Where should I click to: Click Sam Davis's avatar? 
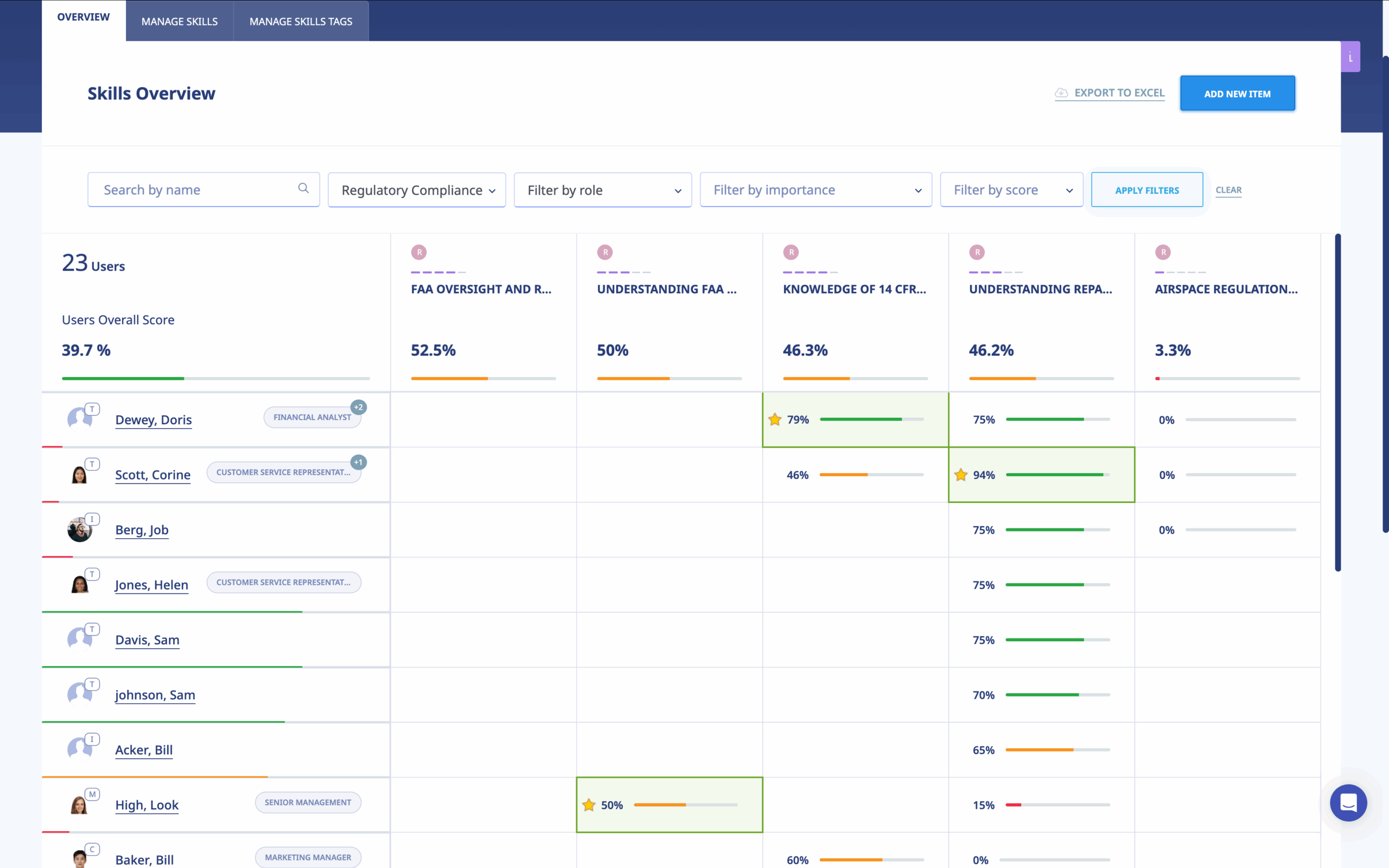point(79,640)
